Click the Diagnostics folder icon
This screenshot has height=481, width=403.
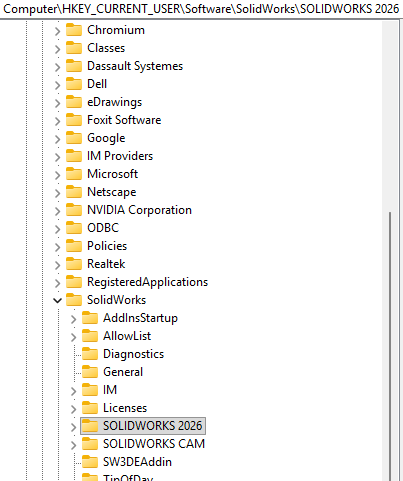pyautogui.click(x=90, y=354)
